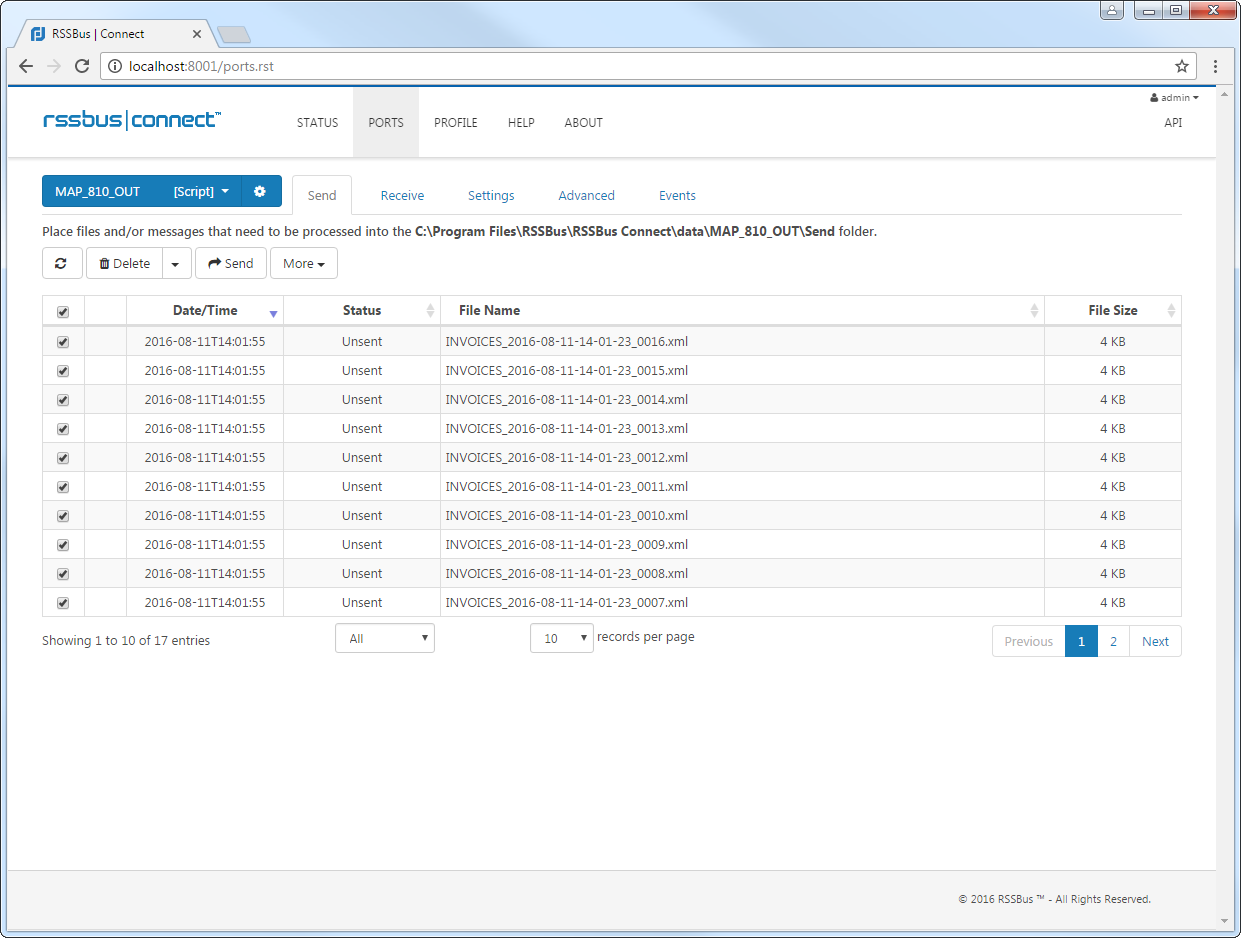Open ABOUT navigation item
The image size is (1241, 938).
click(584, 123)
